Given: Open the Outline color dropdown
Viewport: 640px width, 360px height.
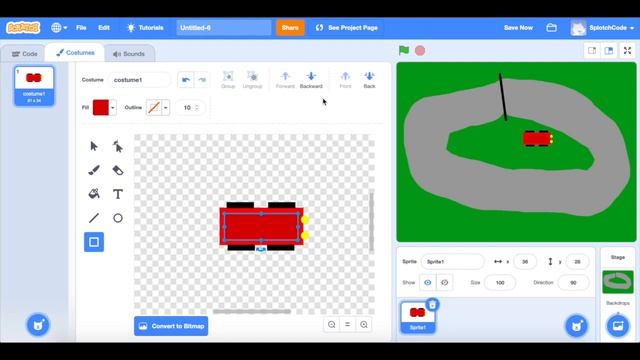Looking at the screenshot, I should (165, 108).
